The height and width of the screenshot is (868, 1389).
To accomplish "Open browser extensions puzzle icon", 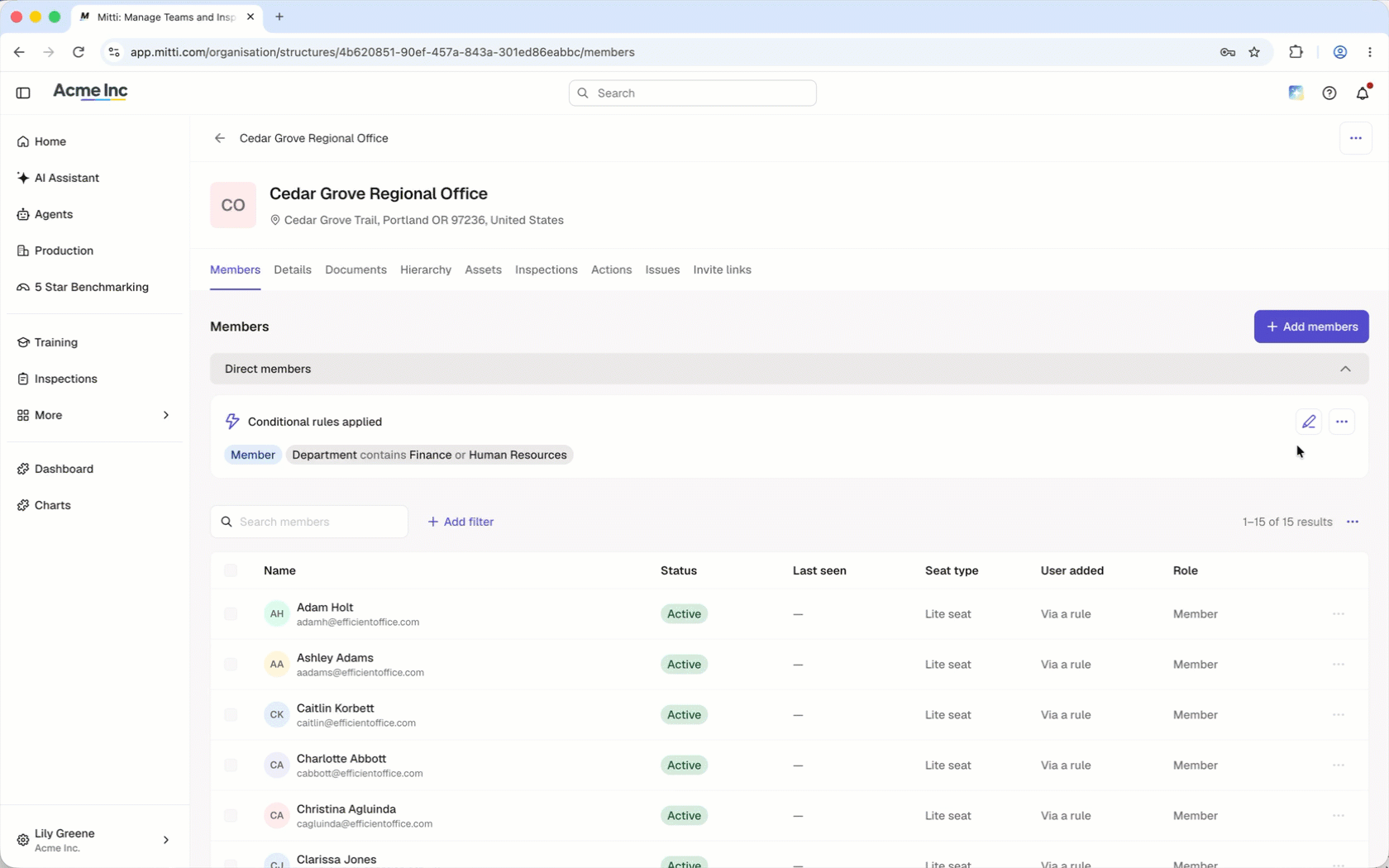I will (1296, 52).
